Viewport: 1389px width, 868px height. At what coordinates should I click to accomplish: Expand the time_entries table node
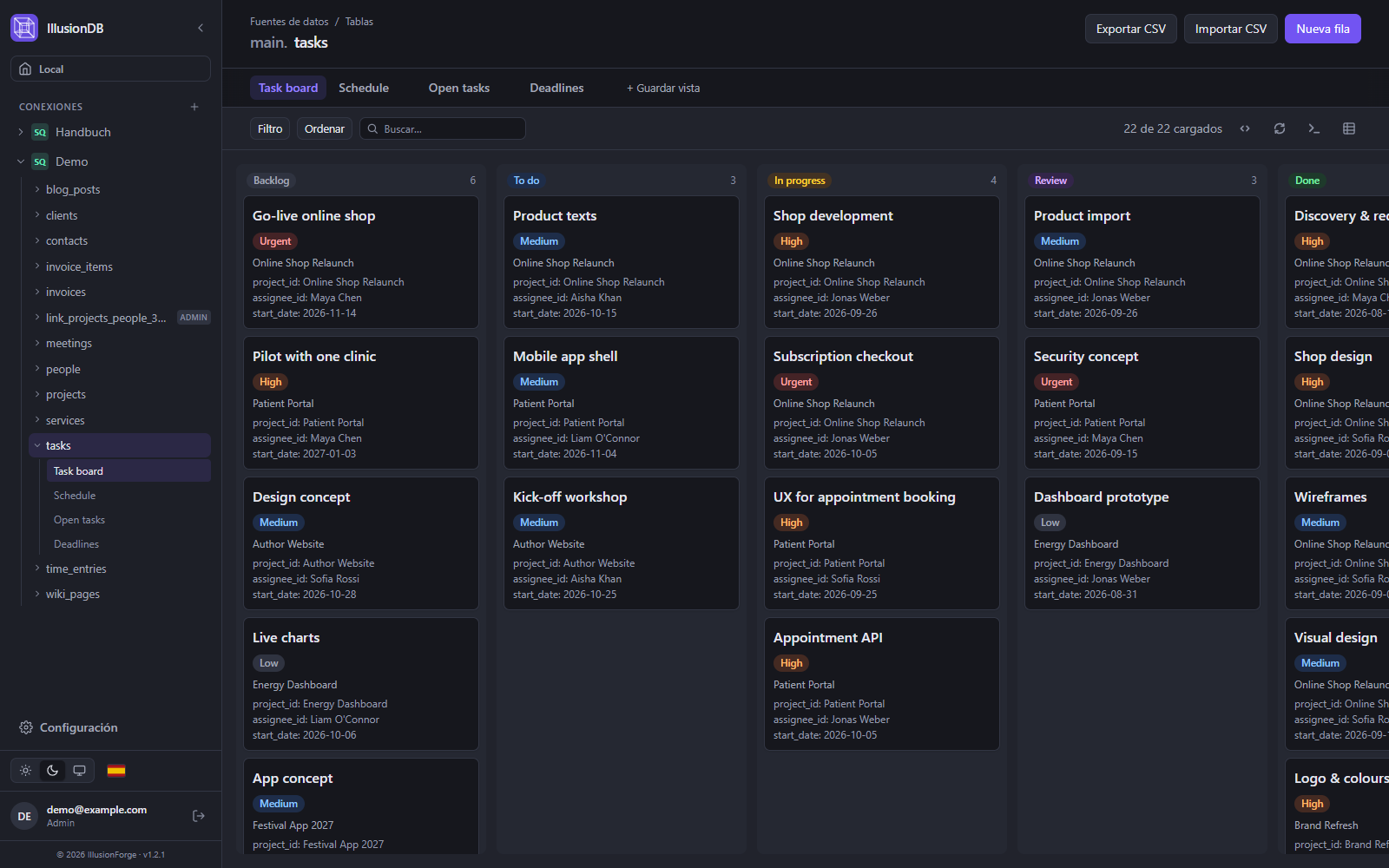[x=37, y=569]
